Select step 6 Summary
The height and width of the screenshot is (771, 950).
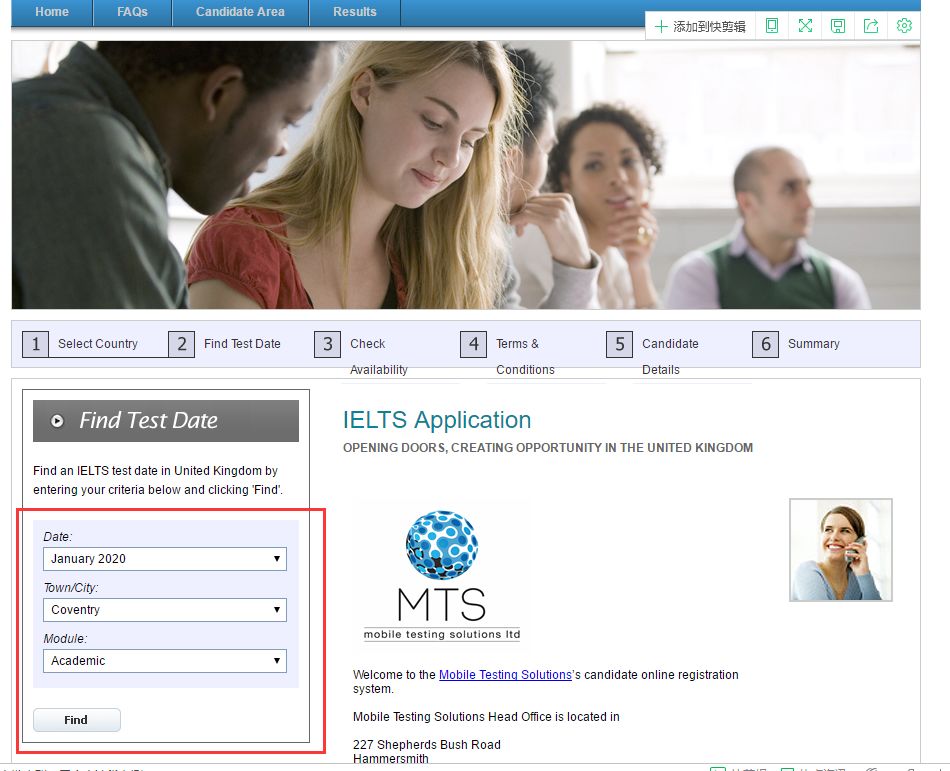[x=796, y=344]
